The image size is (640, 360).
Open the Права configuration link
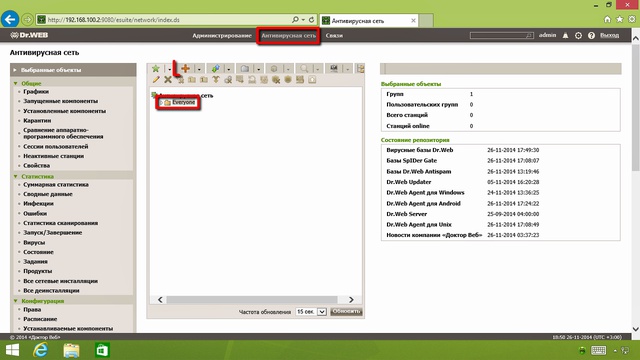tap(32, 309)
